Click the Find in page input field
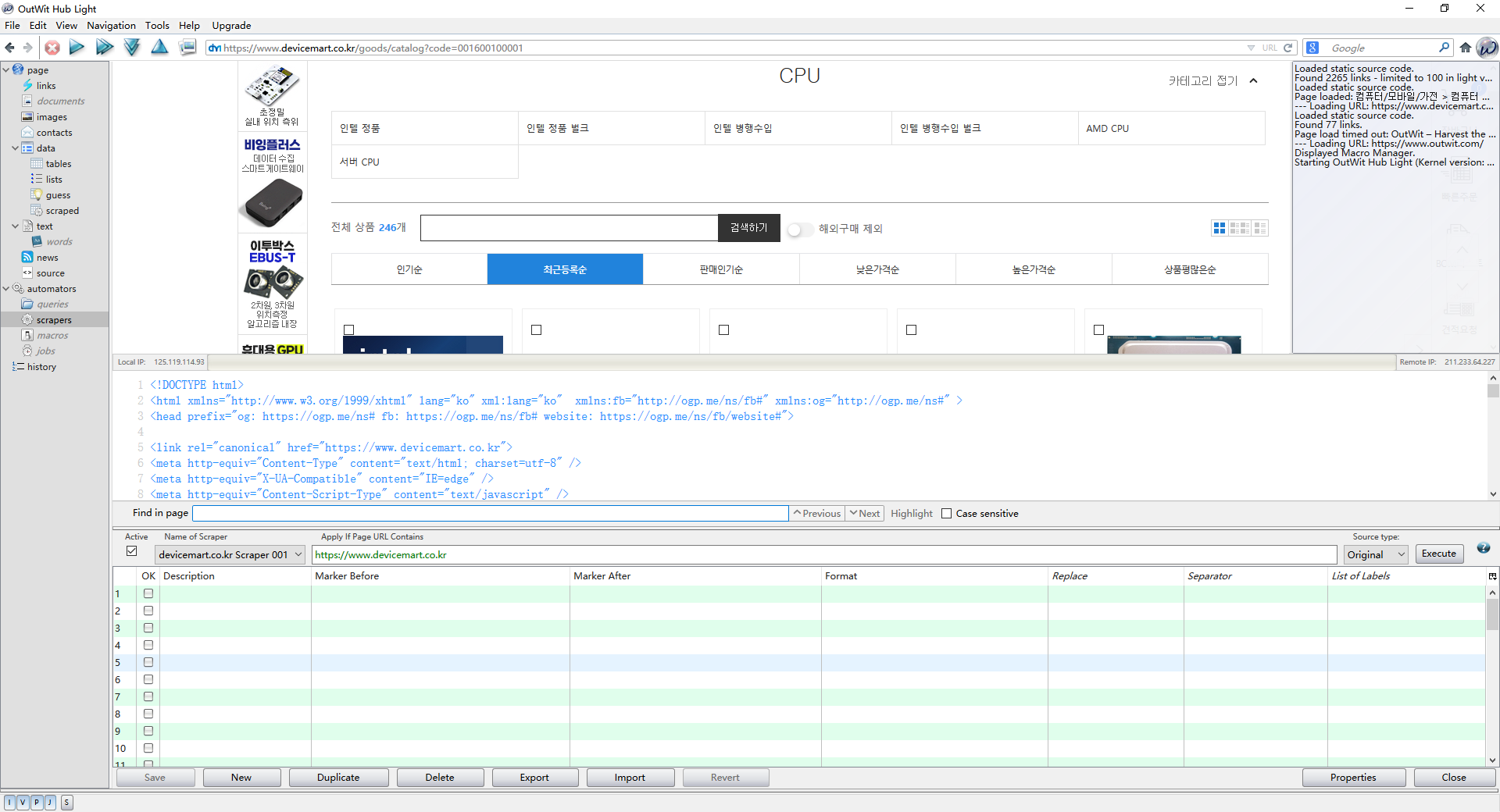Screen dimensions: 1500x812 tap(491, 513)
